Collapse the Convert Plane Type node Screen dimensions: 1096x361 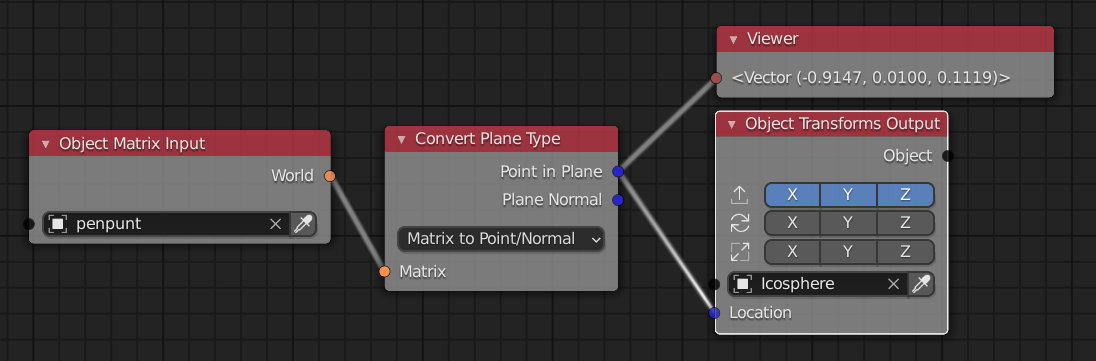(x=402, y=139)
